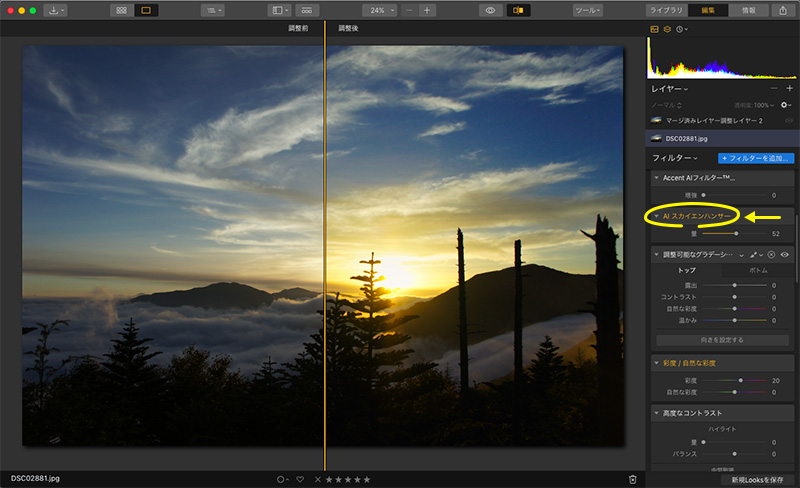Select the DSC02881.jpg layer
This screenshot has width=800, height=488.
coord(721,138)
